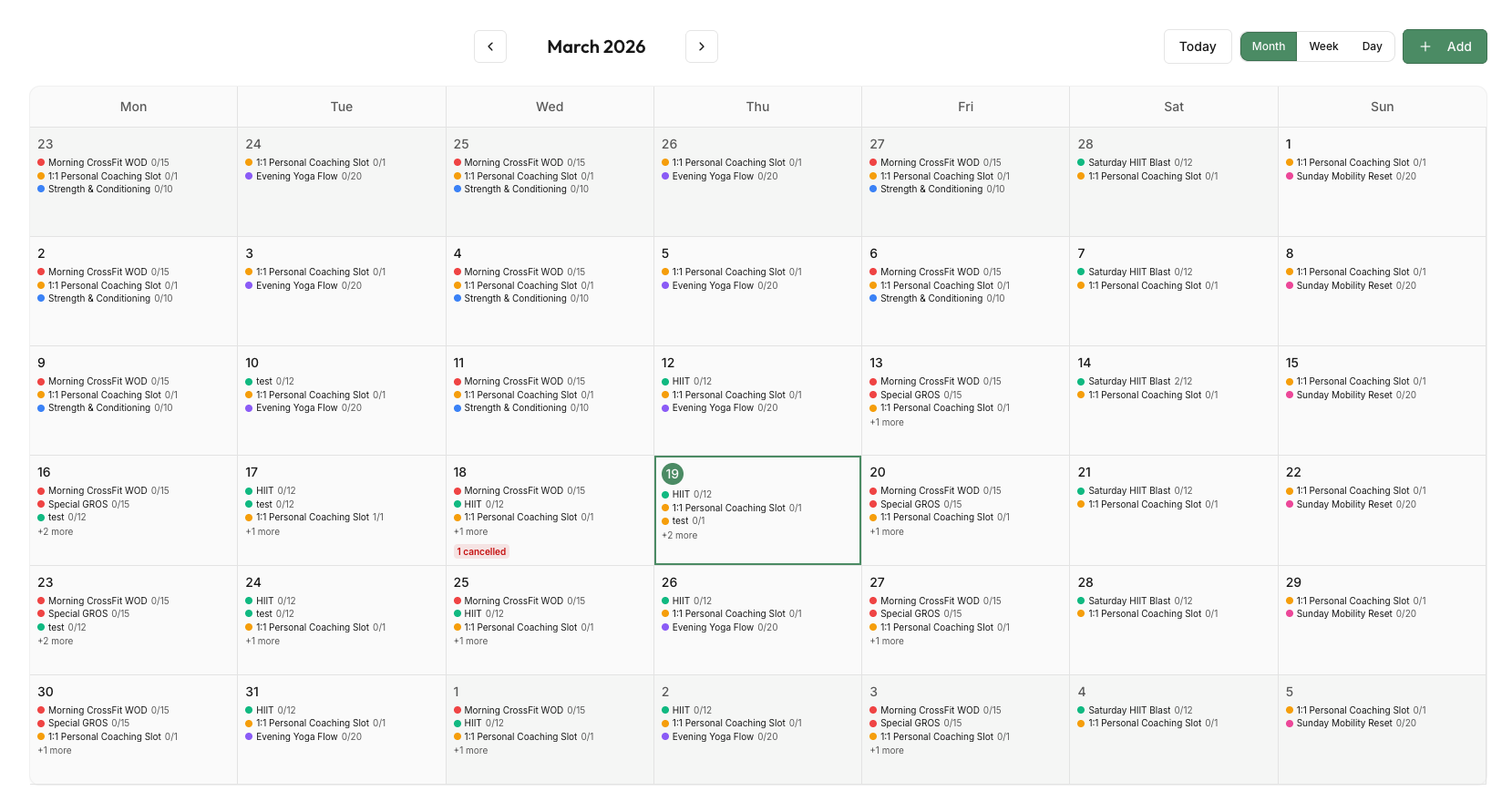This screenshot has width=1512, height=812.
Task: Open Saturday HIIT Blast 2/12 on the 14th
Action: pos(1135,381)
